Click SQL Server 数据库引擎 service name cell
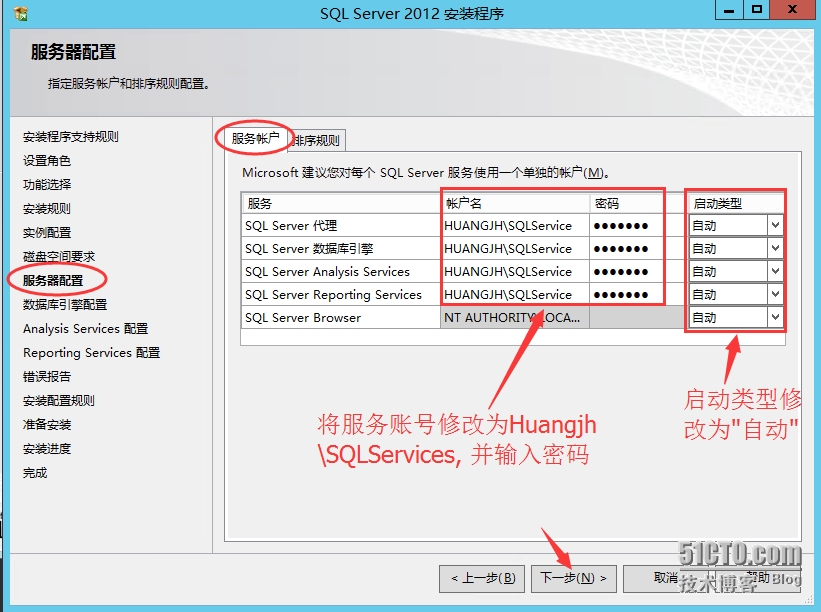This screenshot has height=612, width=821. (x=341, y=249)
